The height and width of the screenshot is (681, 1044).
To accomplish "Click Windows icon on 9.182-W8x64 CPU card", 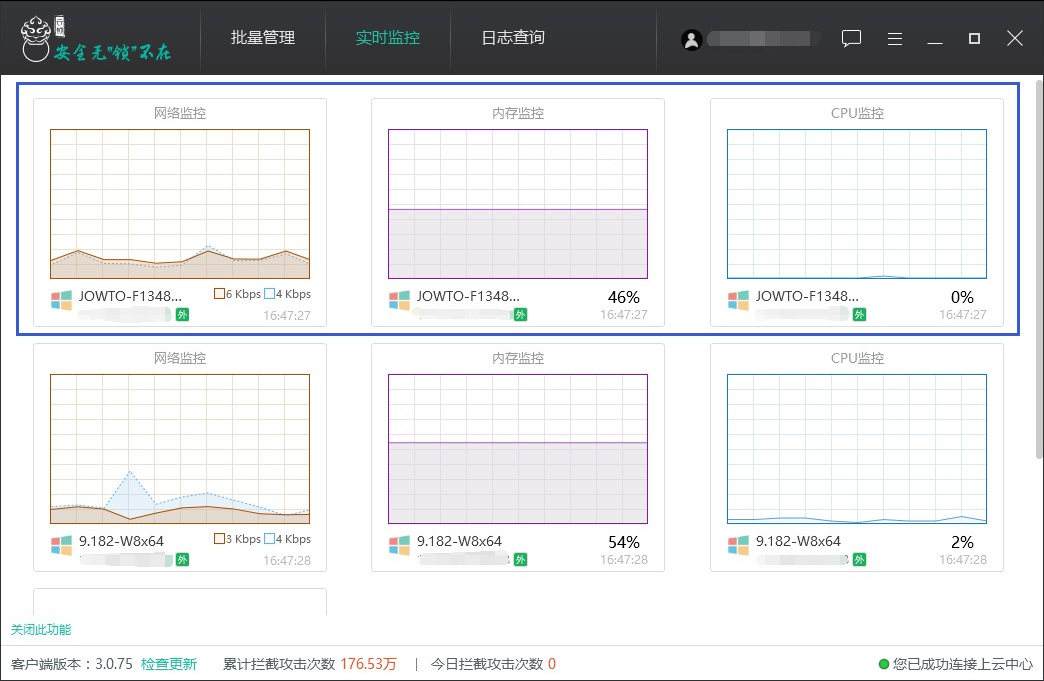I will click(x=739, y=545).
